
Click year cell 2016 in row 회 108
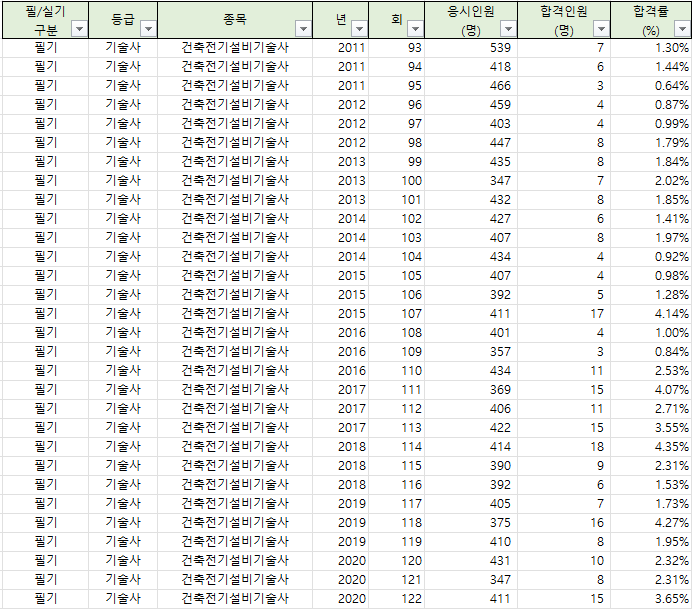[x=341, y=332]
